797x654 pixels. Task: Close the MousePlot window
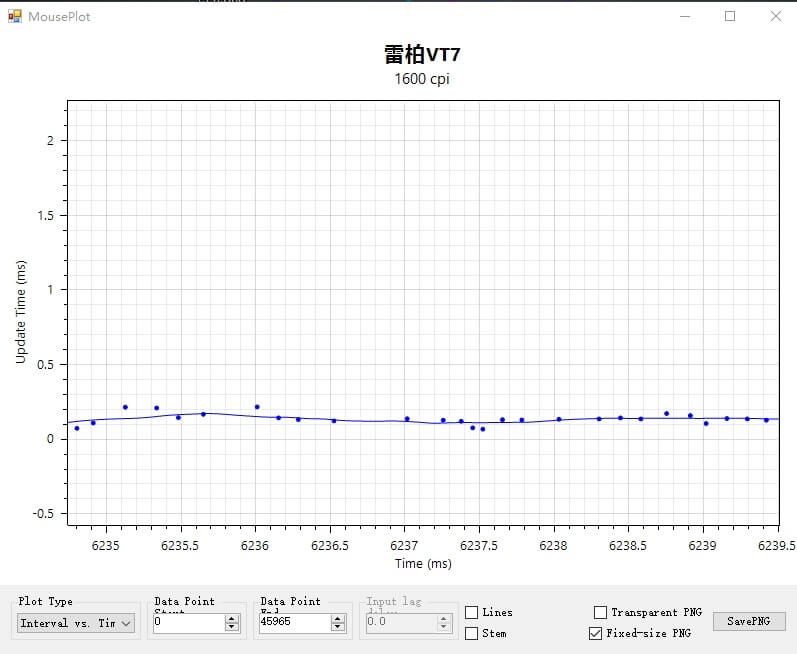776,16
